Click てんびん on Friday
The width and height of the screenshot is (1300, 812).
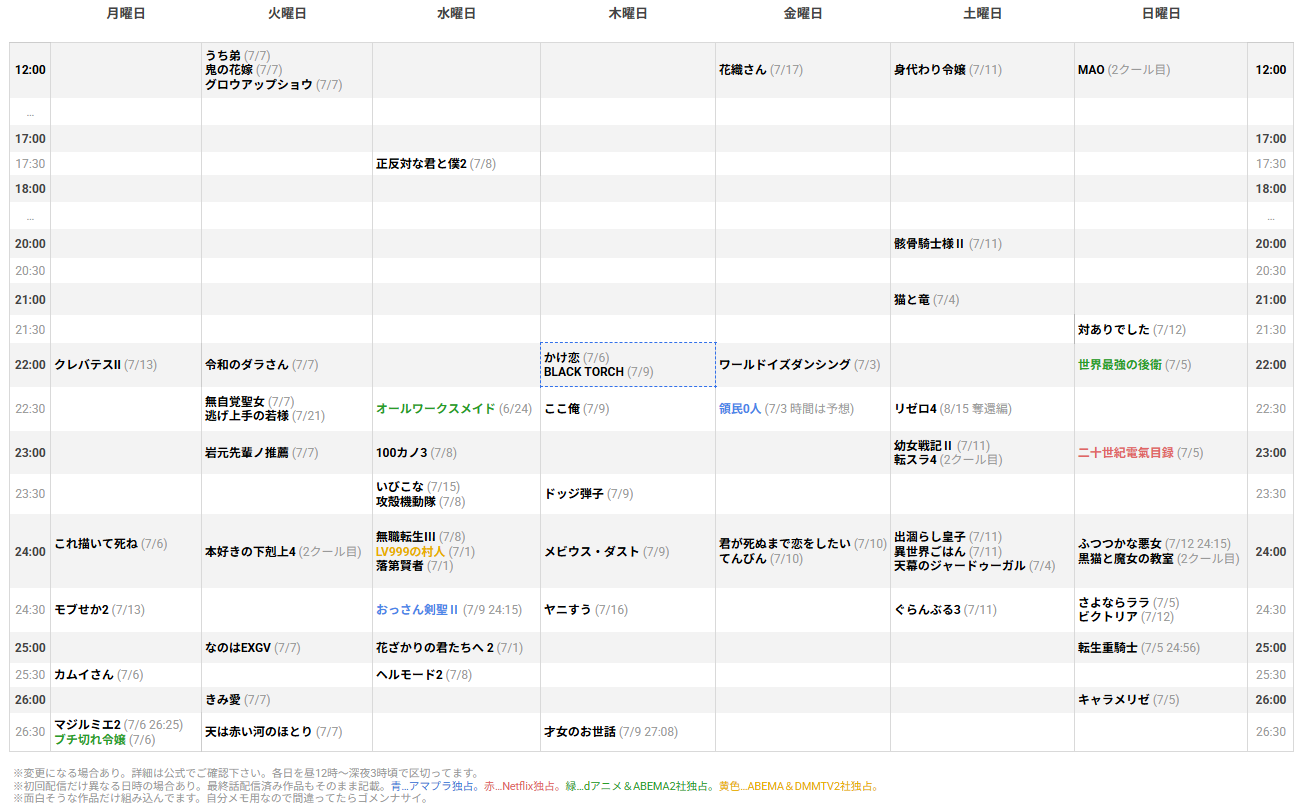coord(743,559)
